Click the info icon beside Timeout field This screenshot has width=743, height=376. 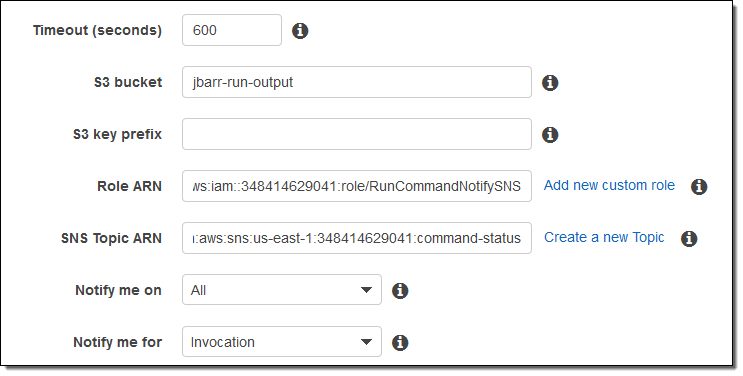click(x=300, y=31)
